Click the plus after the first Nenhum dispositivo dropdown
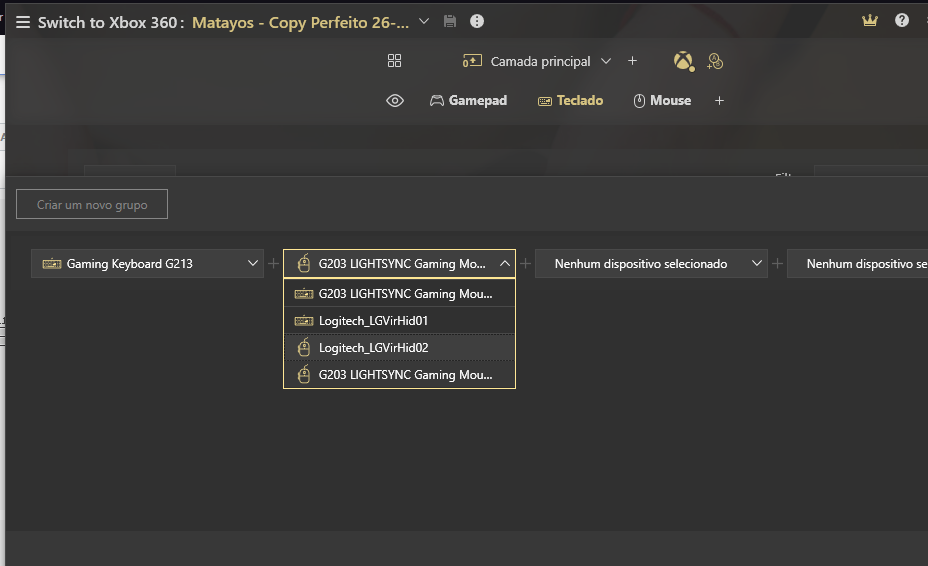 point(778,263)
